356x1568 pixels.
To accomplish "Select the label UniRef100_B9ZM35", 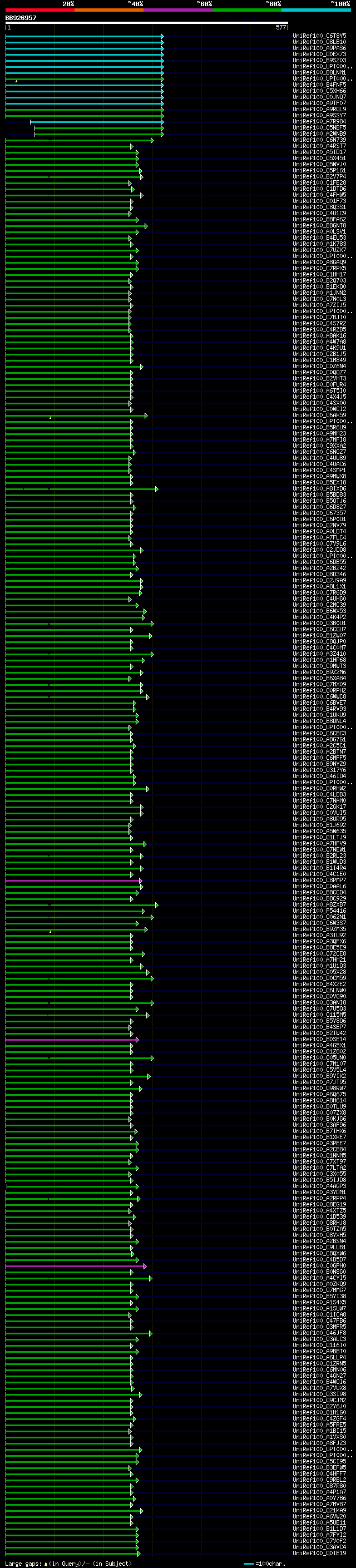I will click(x=319, y=929).
